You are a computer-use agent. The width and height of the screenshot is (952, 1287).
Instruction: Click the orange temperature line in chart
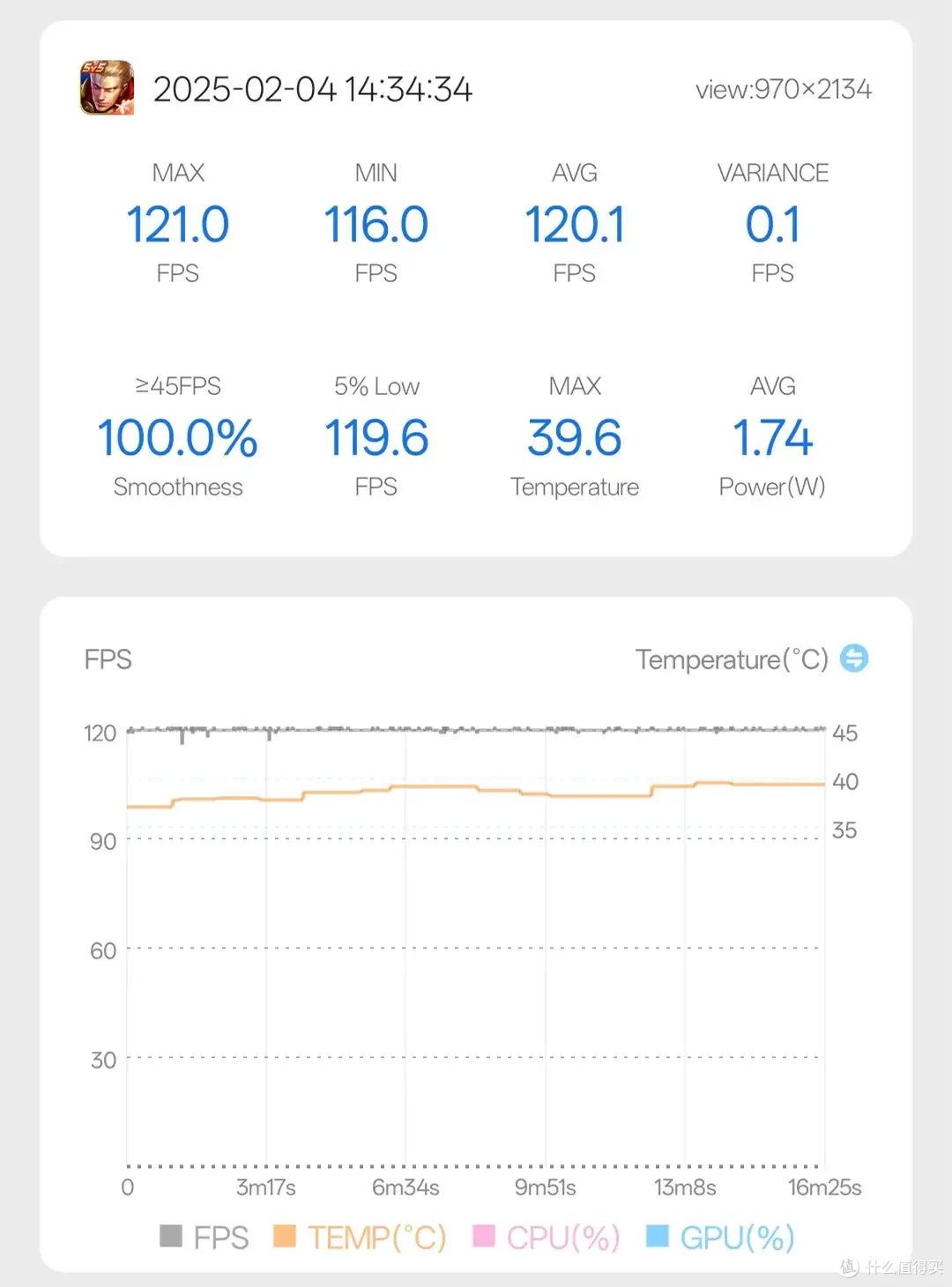tap(476, 789)
